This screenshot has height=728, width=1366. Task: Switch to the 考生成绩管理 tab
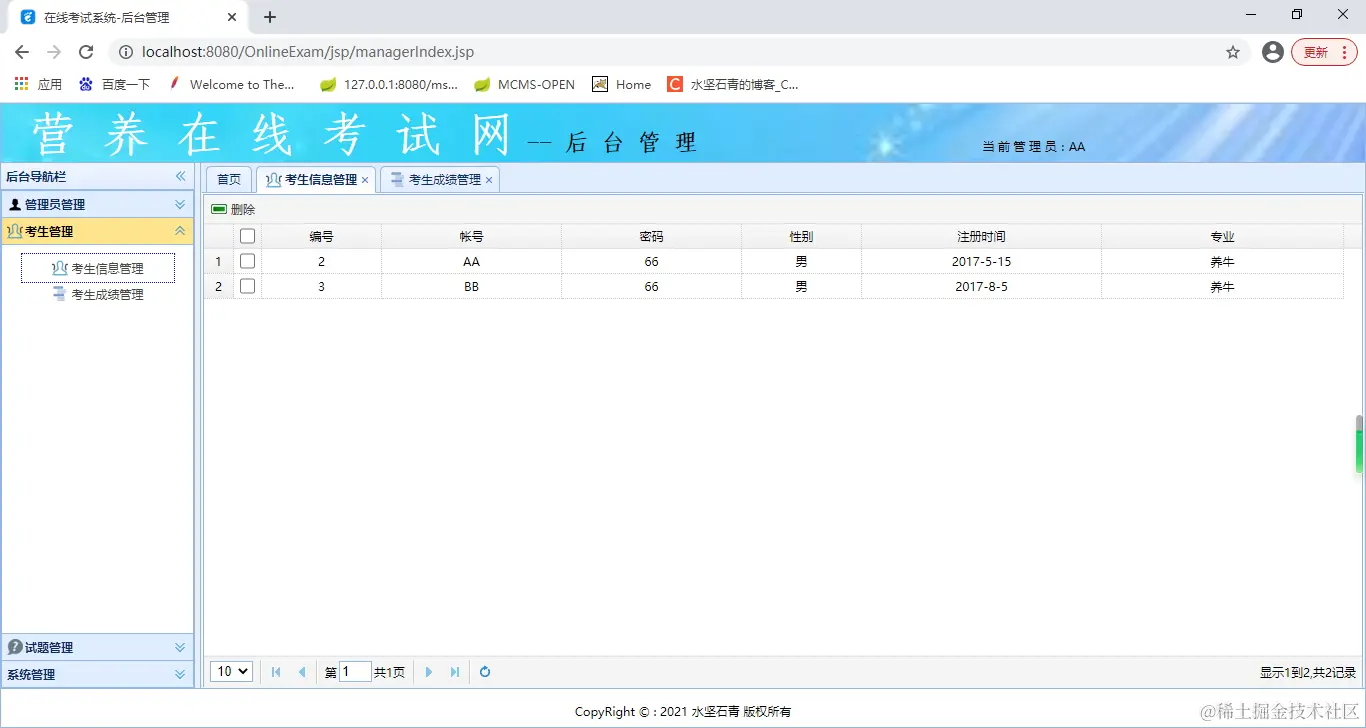click(x=440, y=179)
